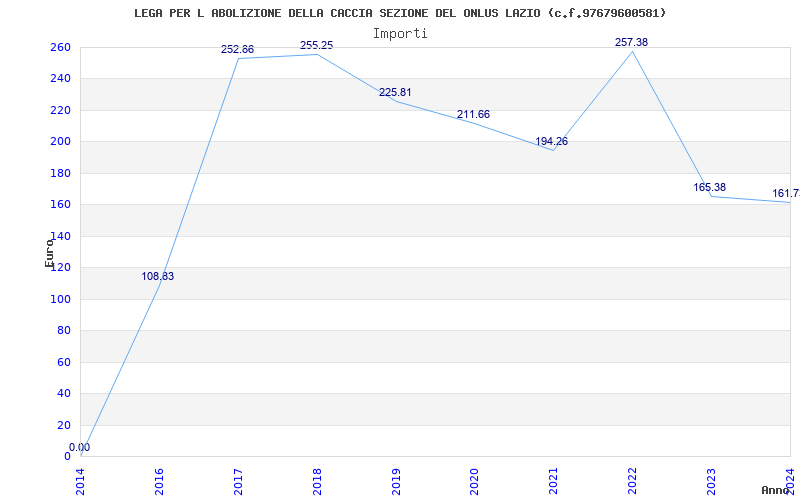The image size is (800, 500).
Task: Click the 20 y-axis tick label
Action: [x=63, y=425]
